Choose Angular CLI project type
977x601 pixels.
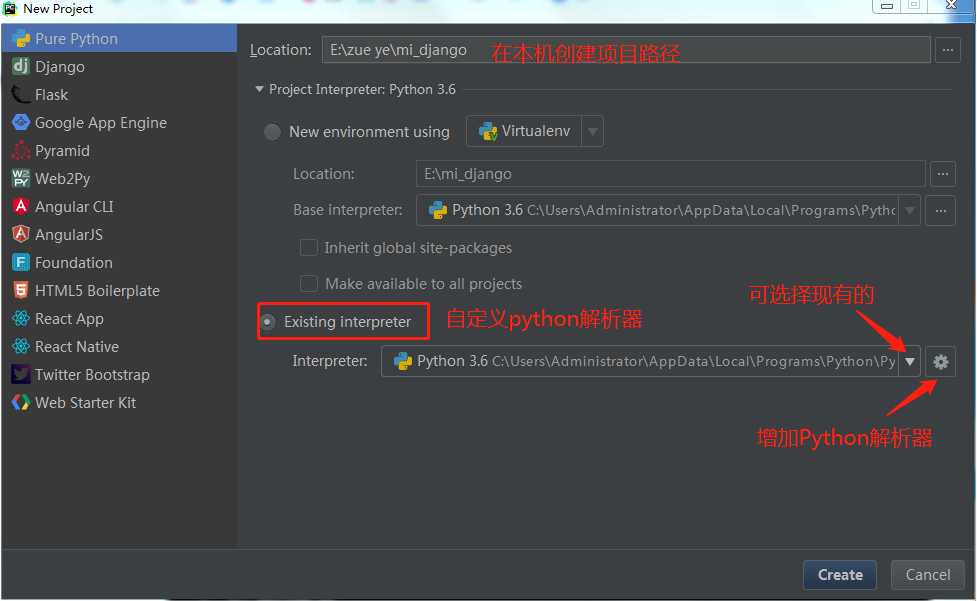(118, 207)
